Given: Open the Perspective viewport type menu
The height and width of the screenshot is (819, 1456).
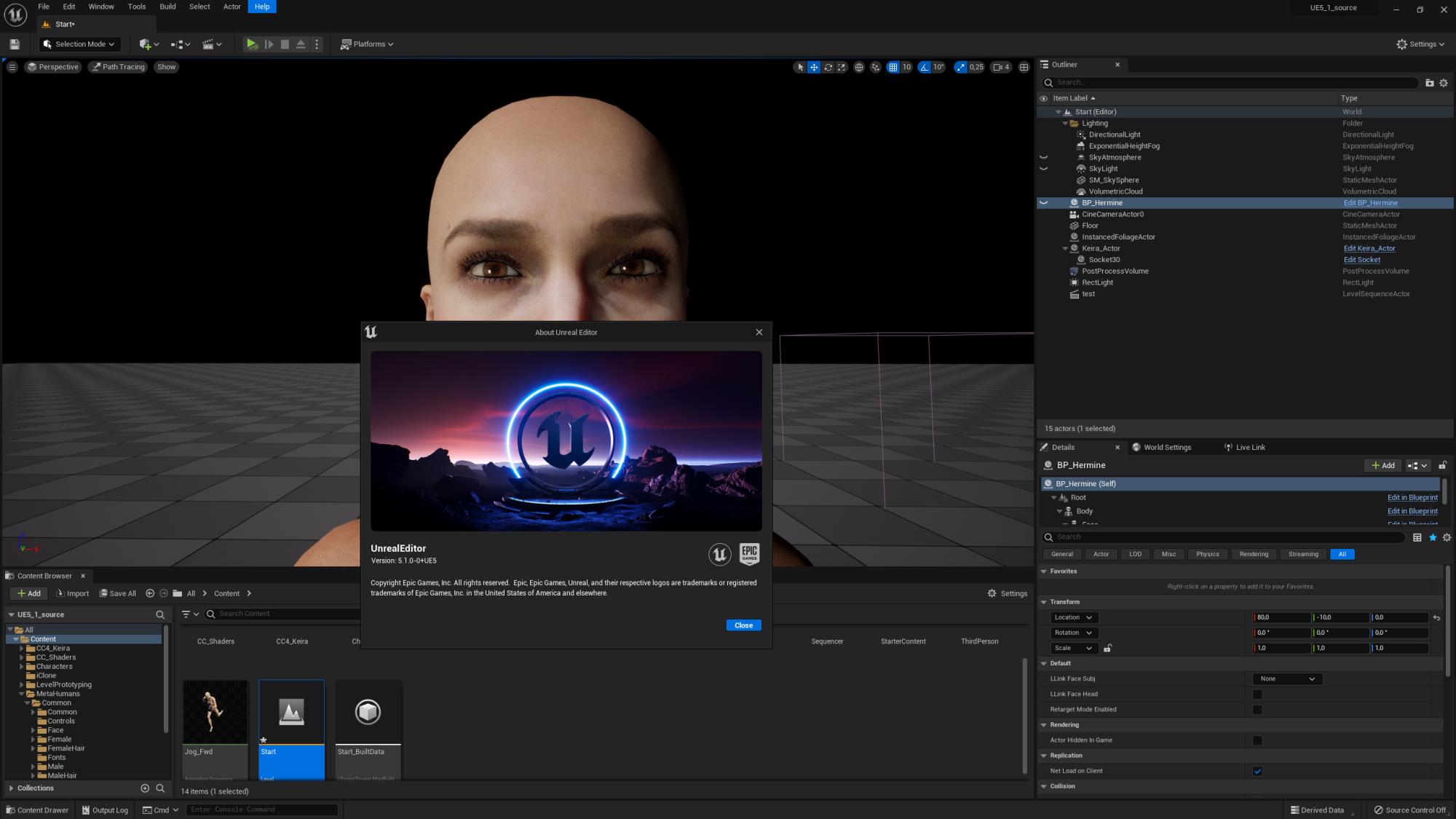Looking at the screenshot, I should coord(52,67).
